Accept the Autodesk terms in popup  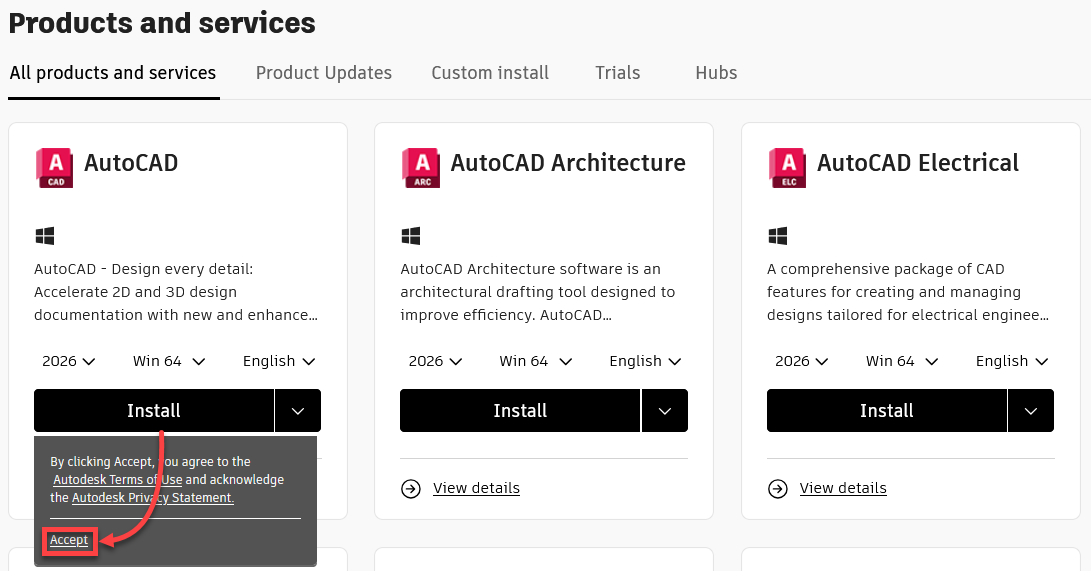[x=69, y=540]
